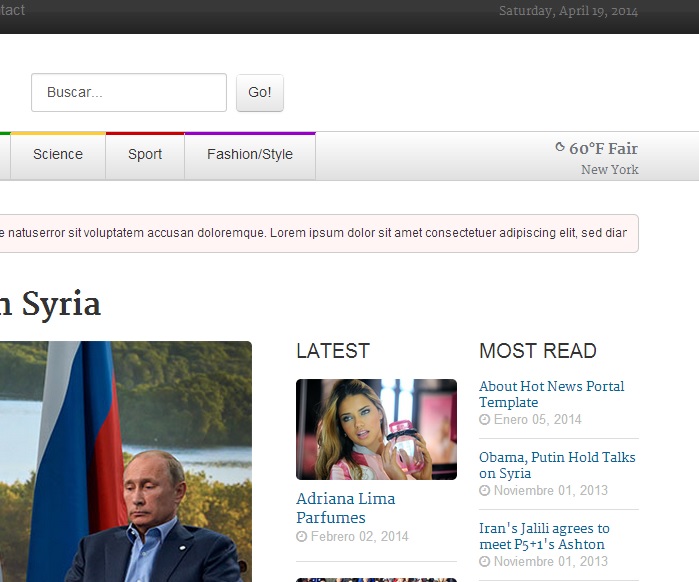Click the Enero 05, 2014 date text
The height and width of the screenshot is (582, 699).
pyautogui.click(x=538, y=419)
